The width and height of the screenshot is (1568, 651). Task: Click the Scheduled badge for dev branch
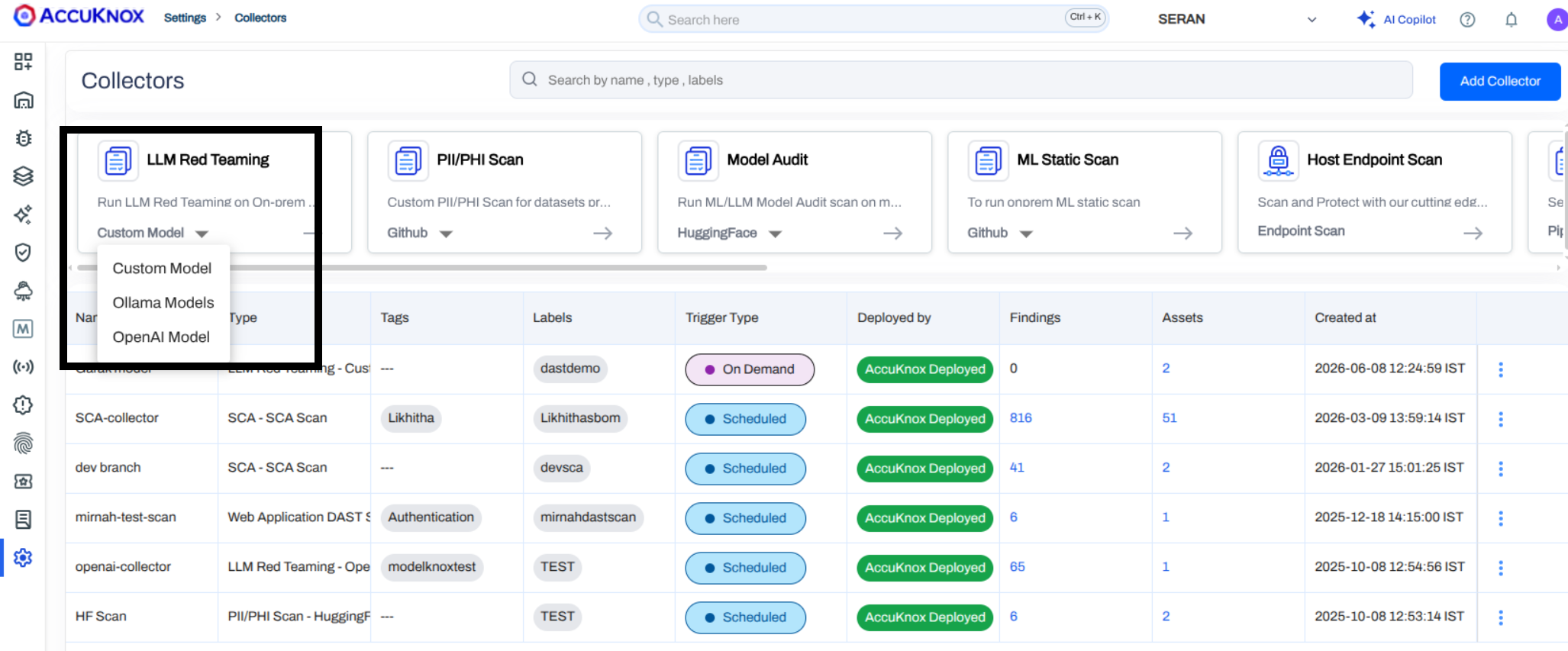(x=745, y=469)
